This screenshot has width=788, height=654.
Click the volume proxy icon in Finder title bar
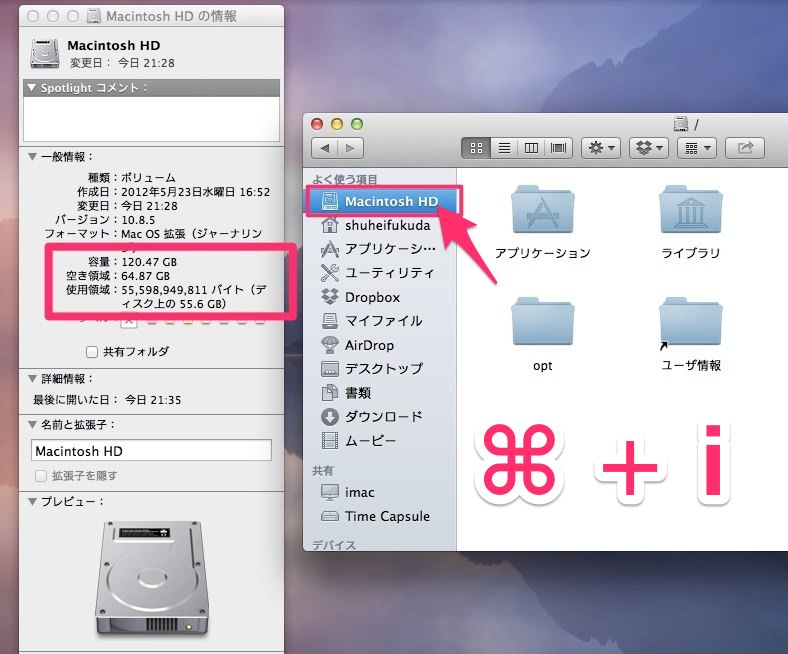point(681,123)
